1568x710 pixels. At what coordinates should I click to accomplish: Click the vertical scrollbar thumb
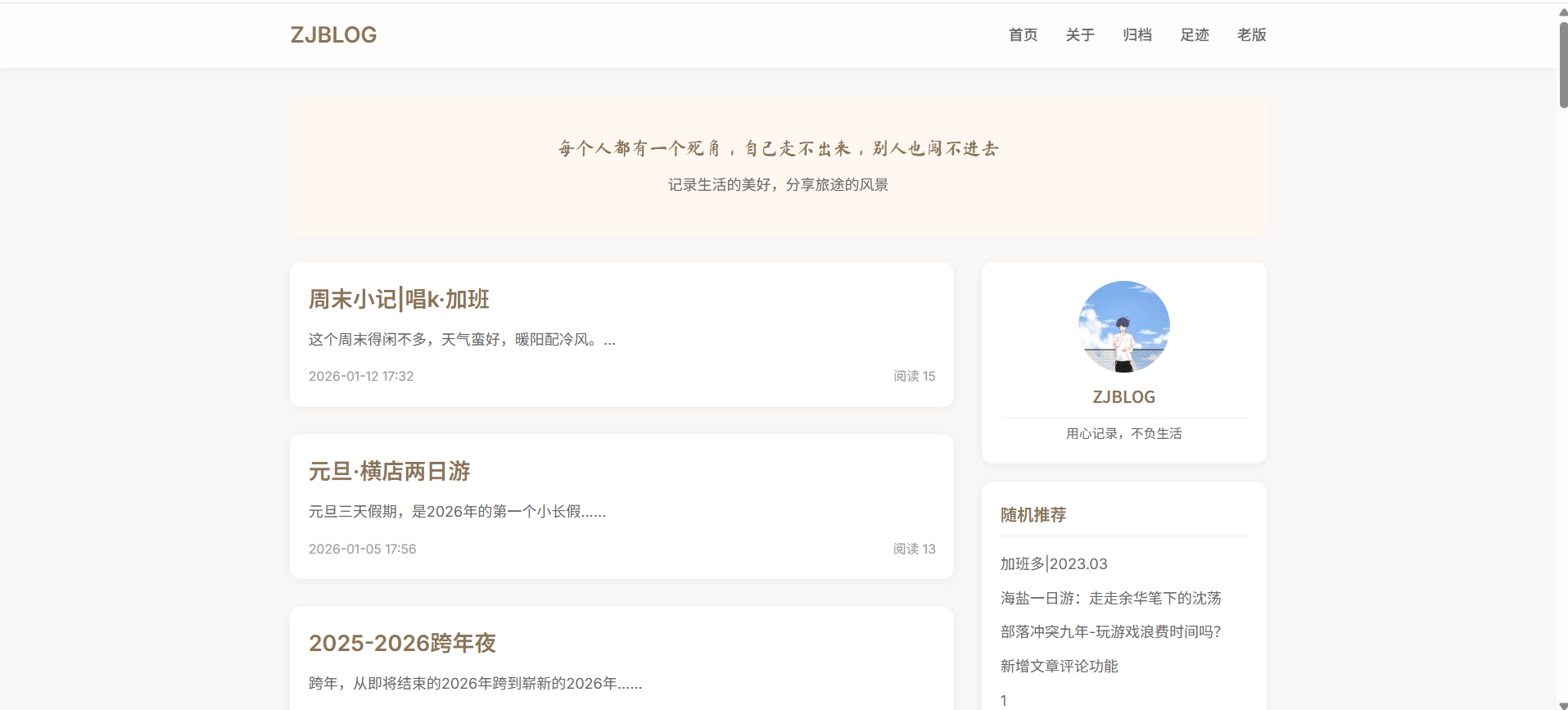[1562, 66]
